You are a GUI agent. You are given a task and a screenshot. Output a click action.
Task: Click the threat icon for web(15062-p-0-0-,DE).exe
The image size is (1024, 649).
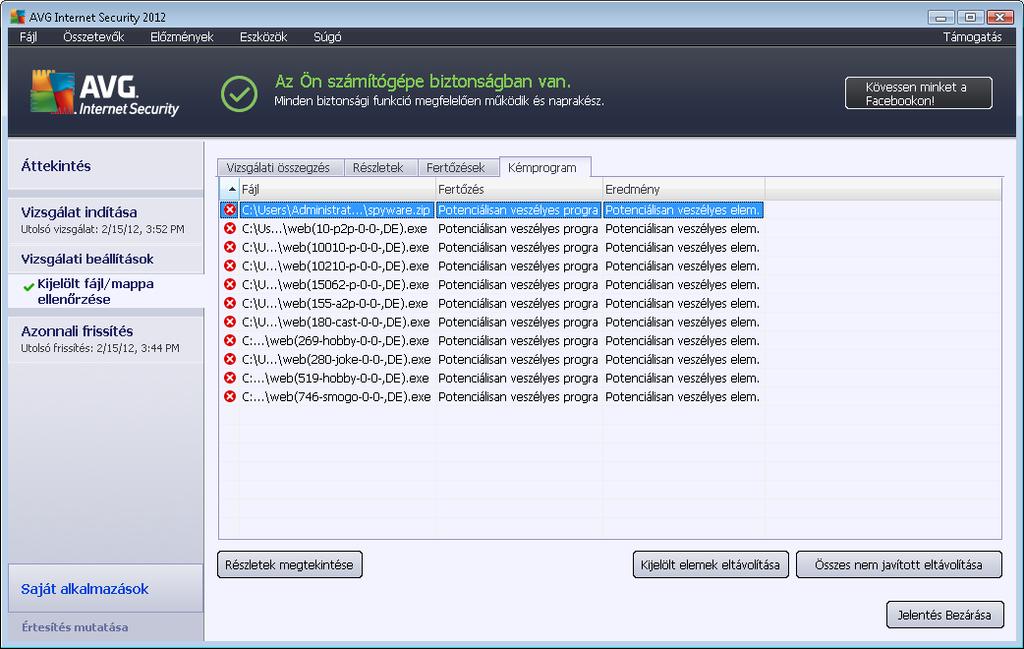(x=230, y=284)
